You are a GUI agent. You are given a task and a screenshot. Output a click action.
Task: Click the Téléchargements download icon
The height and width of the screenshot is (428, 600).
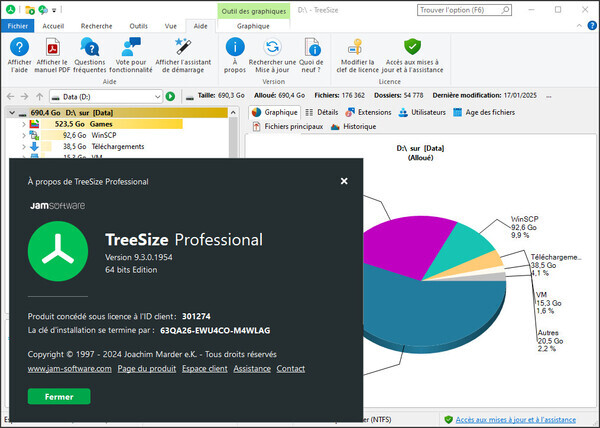tap(34, 146)
